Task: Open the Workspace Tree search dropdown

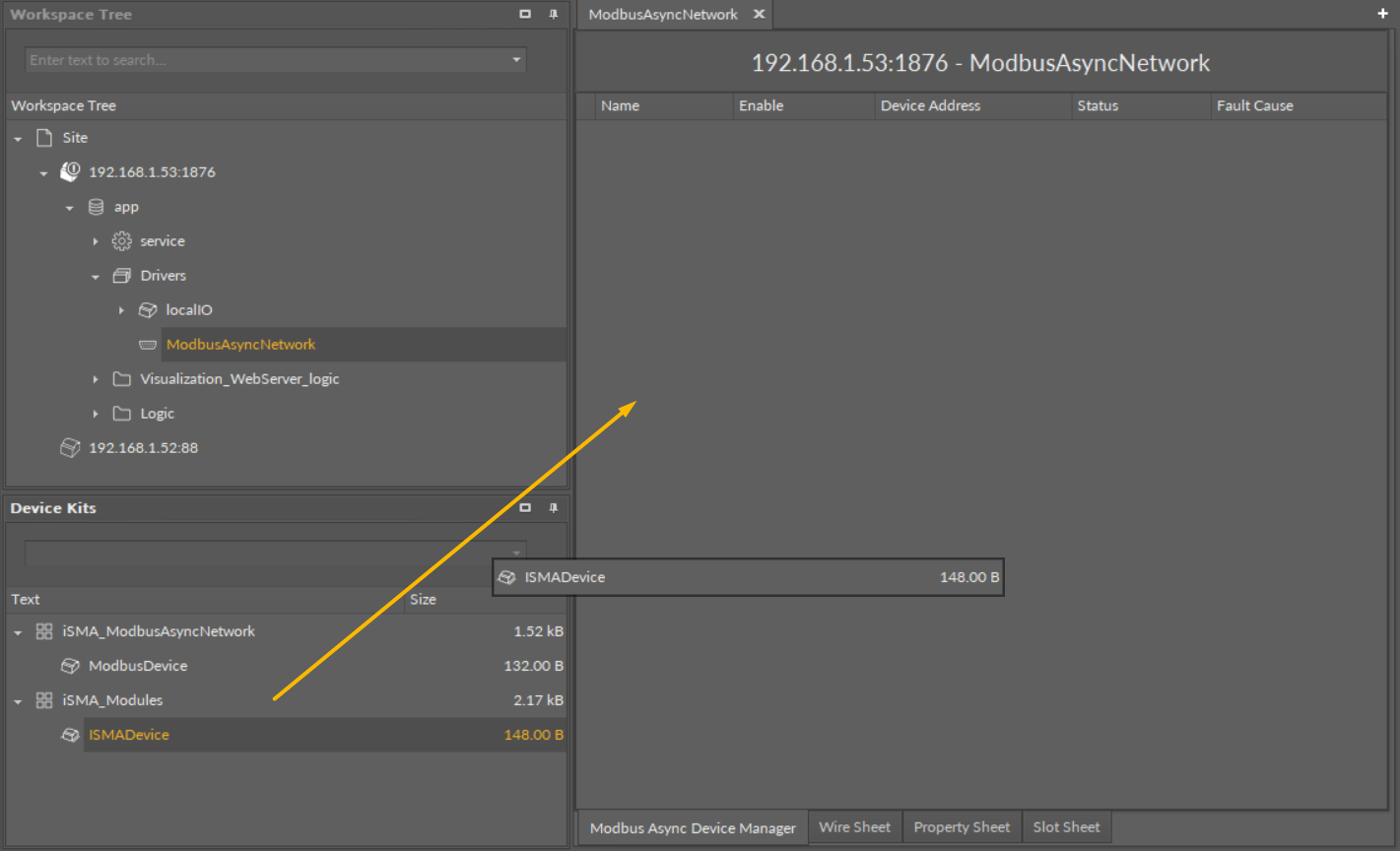Action: pyautogui.click(x=516, y=60)
